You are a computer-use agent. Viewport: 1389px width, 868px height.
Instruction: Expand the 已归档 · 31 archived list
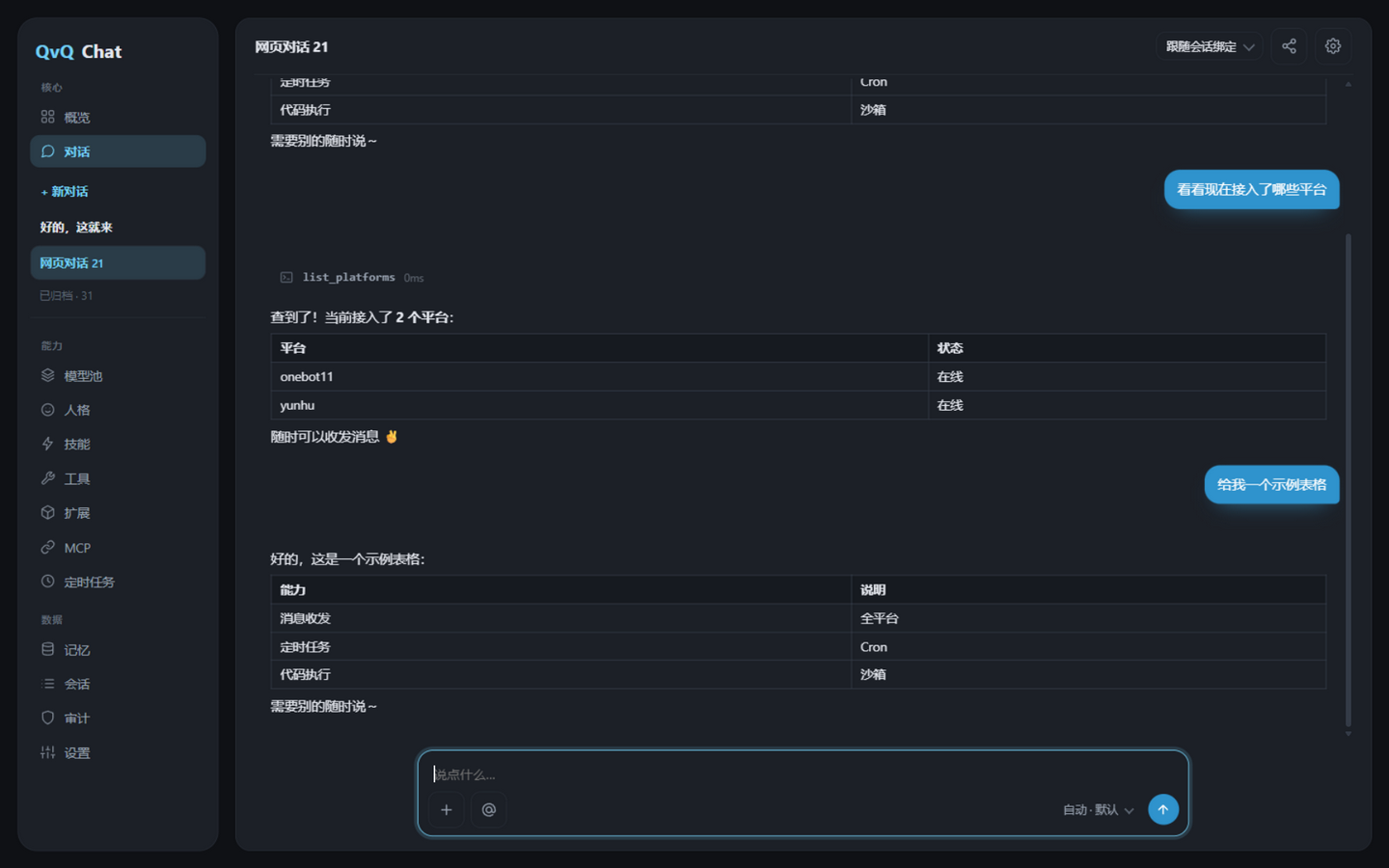[x=67, y=296]
